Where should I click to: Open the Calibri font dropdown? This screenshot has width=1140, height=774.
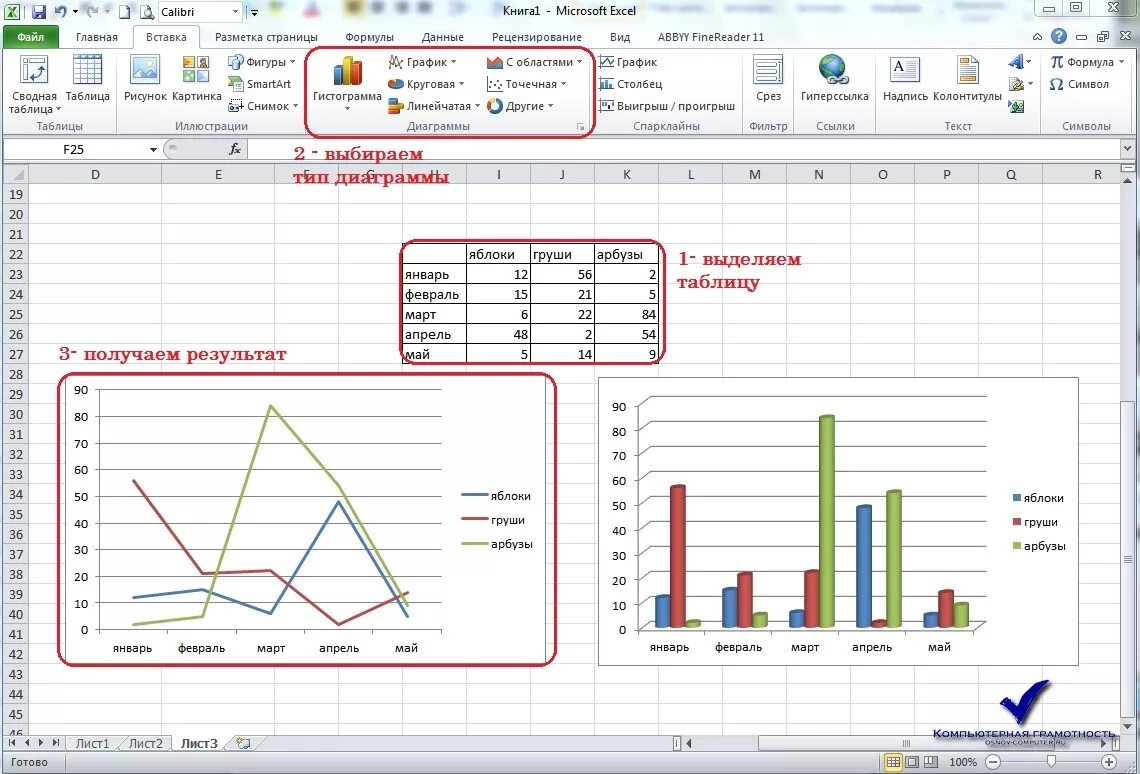click(235, 12)
